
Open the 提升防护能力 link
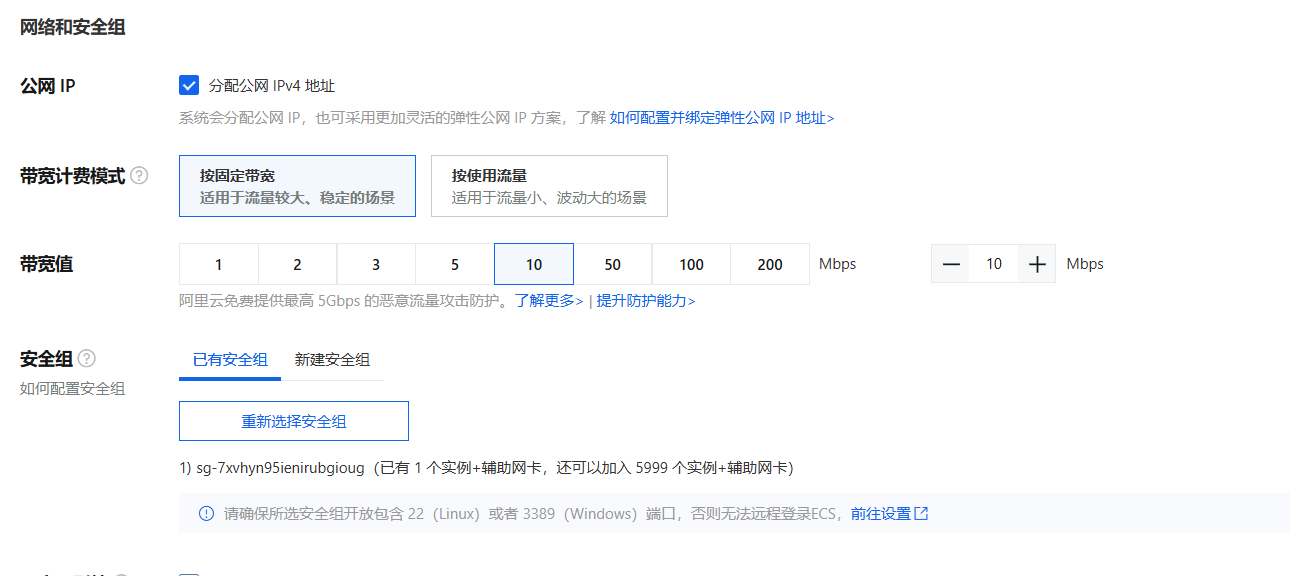(646, 300)
